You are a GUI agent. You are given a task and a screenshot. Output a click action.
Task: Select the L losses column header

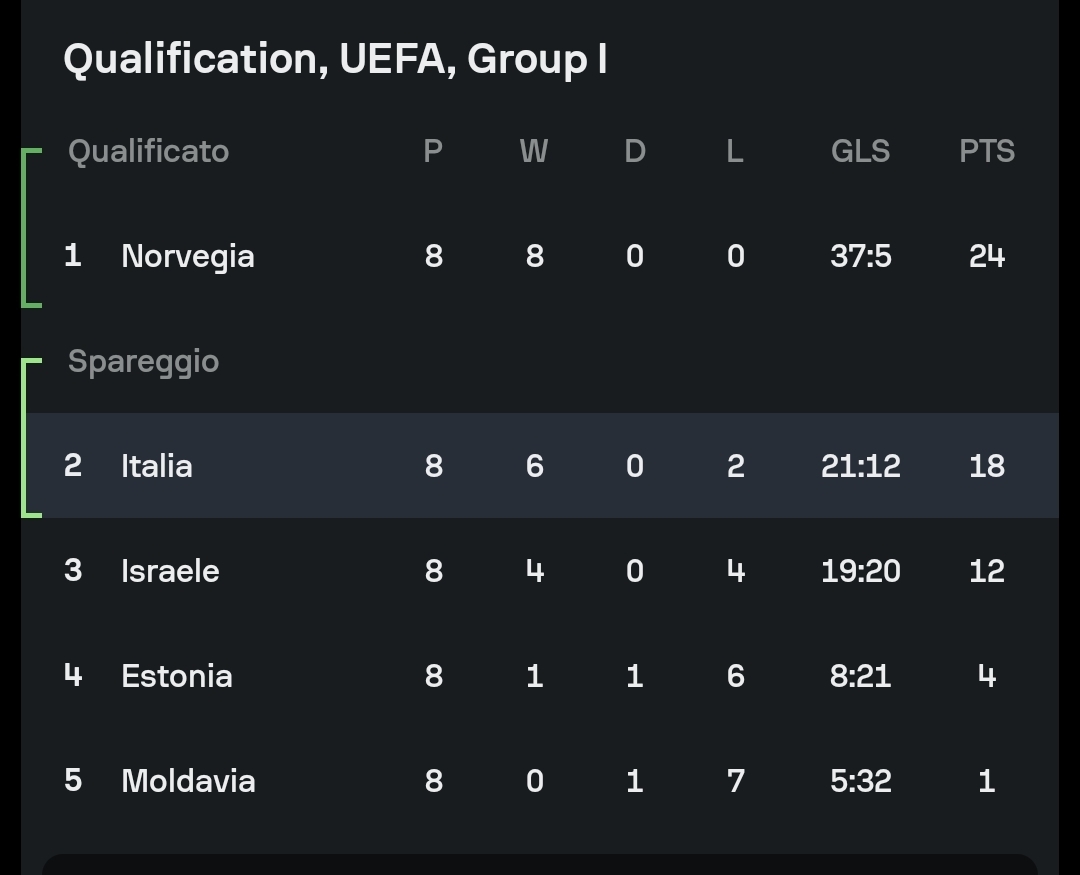(x=735, y=151)
